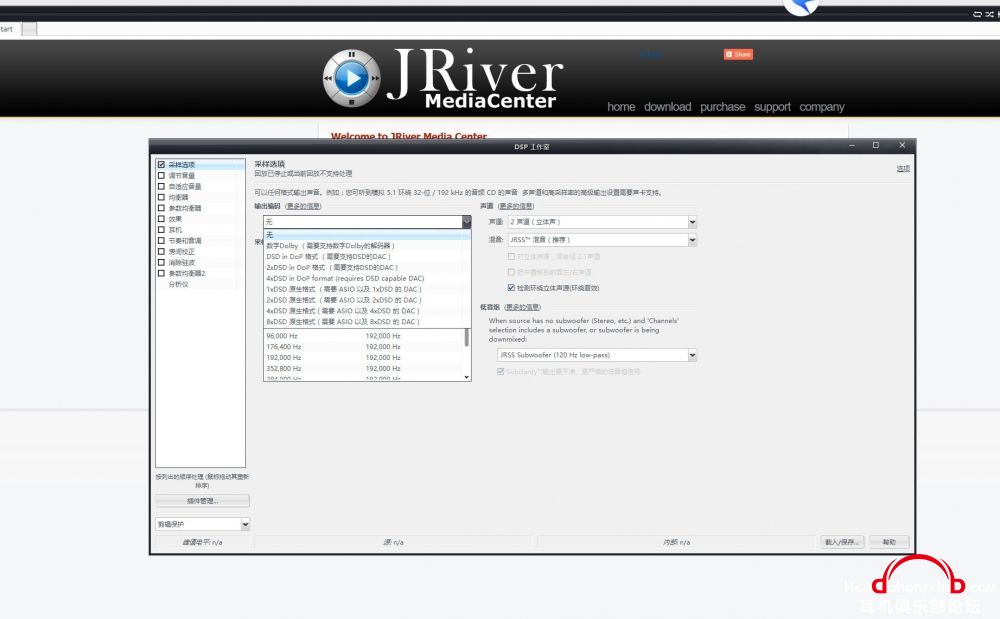Open 更多的信息 link next to 输出编码
The width and height of the screenshot is (1000, 619).
pyautogui.click(x=304, y=206)
